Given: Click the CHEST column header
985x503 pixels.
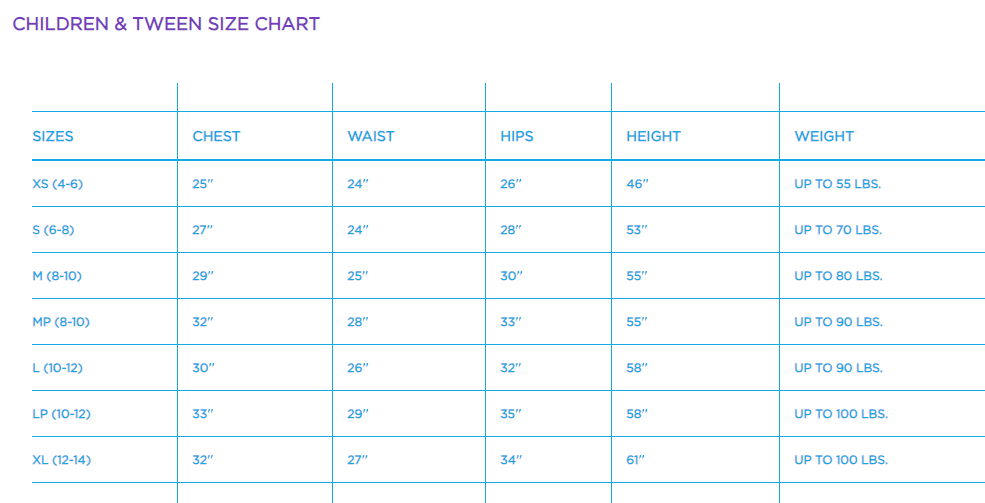Looking at the screenshot, I should pyautogui.click(x=216, y=136).
